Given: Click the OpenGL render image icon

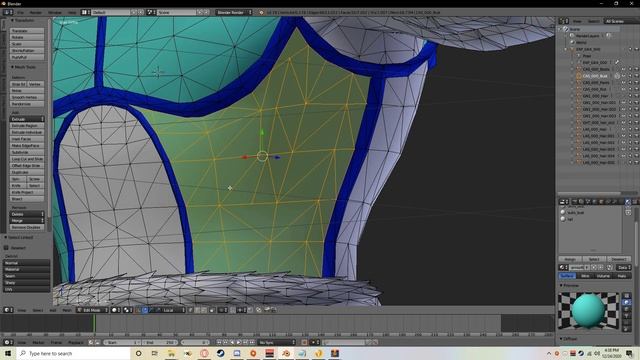Looking at the screenshot, I should click(x=267, y=310).
